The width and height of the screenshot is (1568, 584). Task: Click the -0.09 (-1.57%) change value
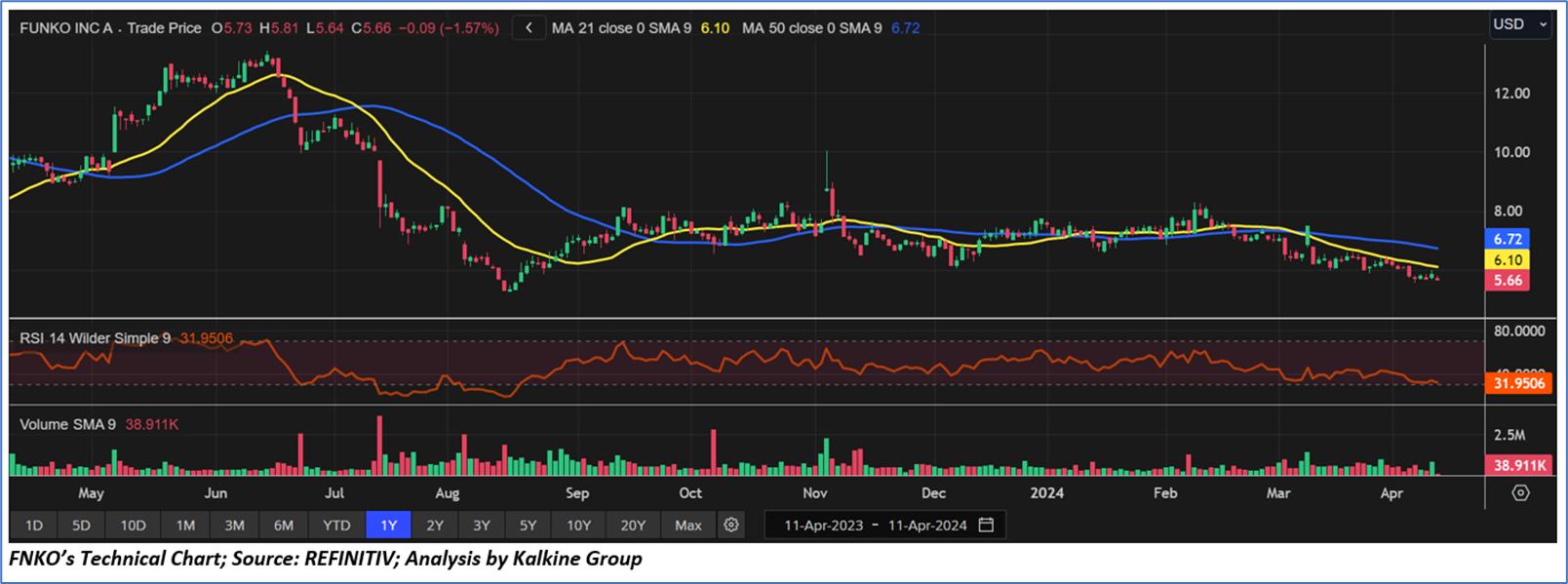click(x=448, y=28)
